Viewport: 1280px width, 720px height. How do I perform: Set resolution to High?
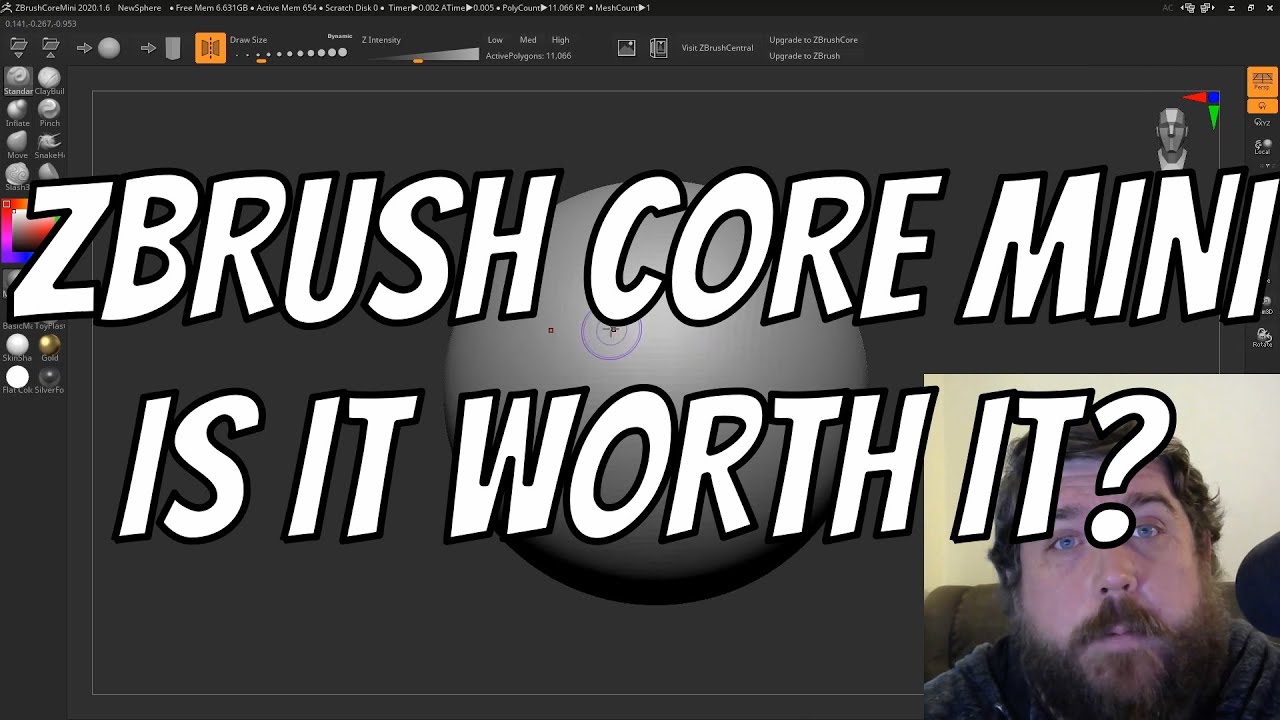[560, 40]
